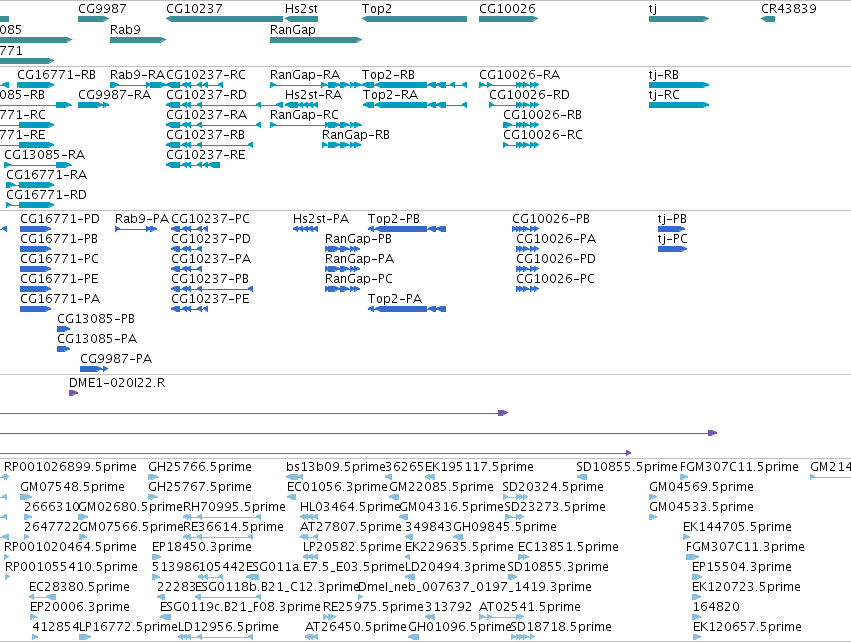The image size is (851, 642).
Task: Click EST GM04569.5prime
Action: coord(701,487)
